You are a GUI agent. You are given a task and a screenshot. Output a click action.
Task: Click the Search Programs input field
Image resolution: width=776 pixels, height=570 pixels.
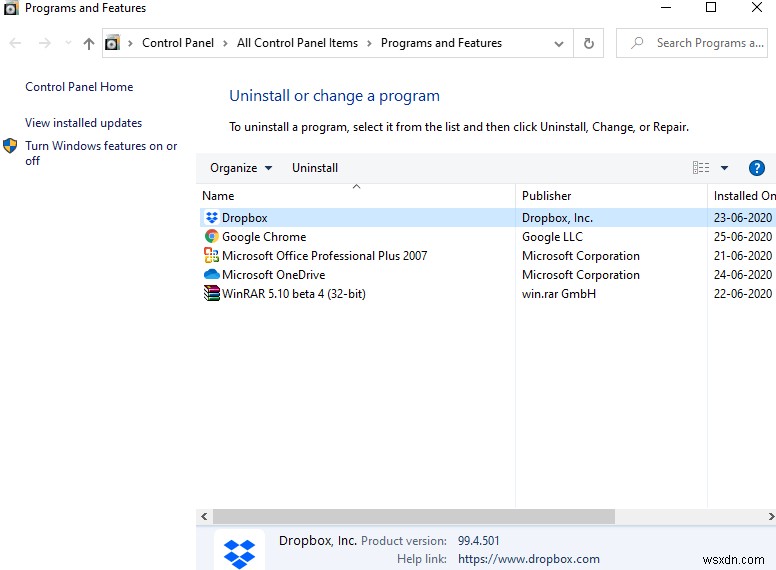(x=692, y=43)
